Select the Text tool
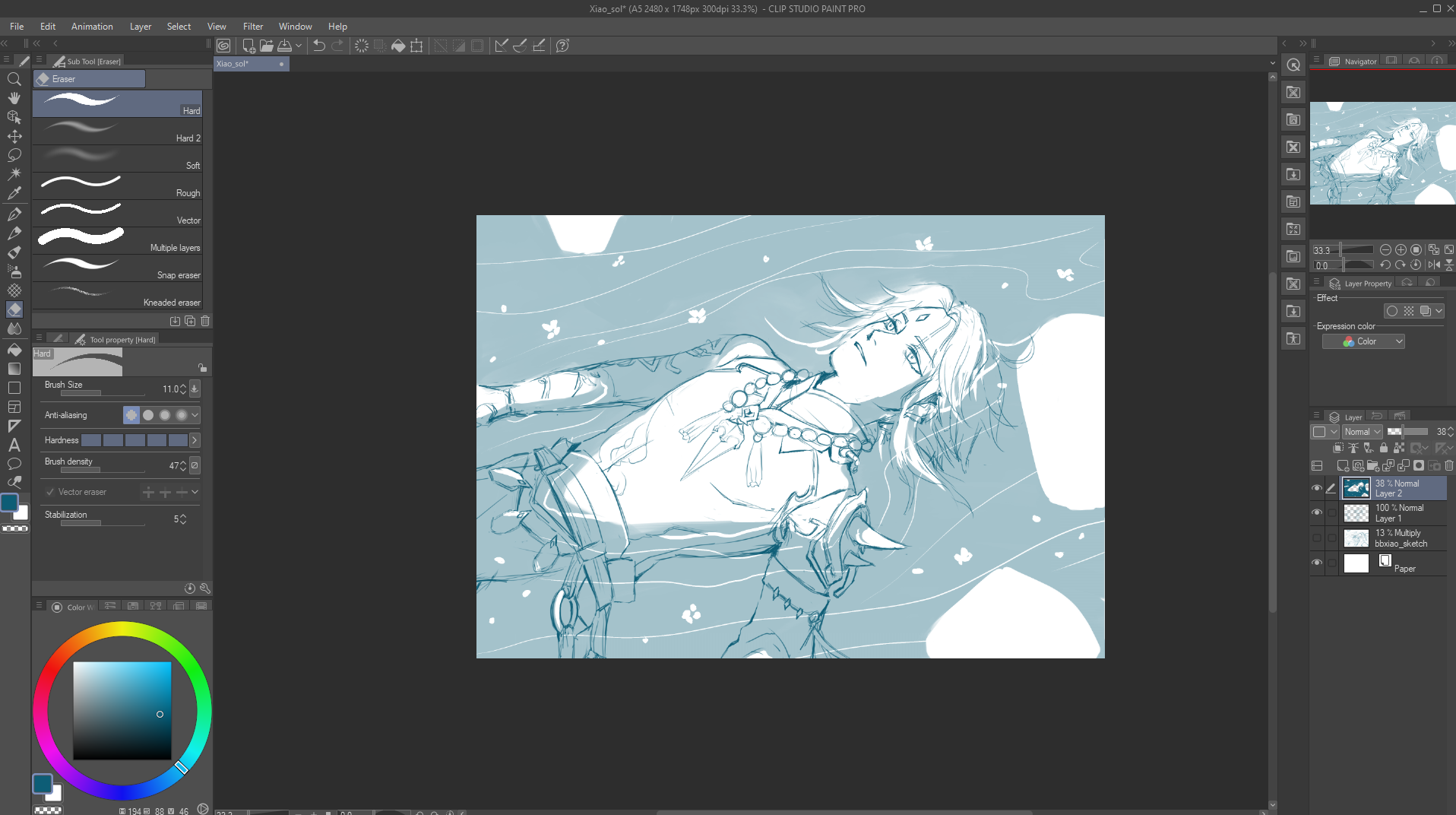This screenshot has height=815, width=1456. pos(14,445)
